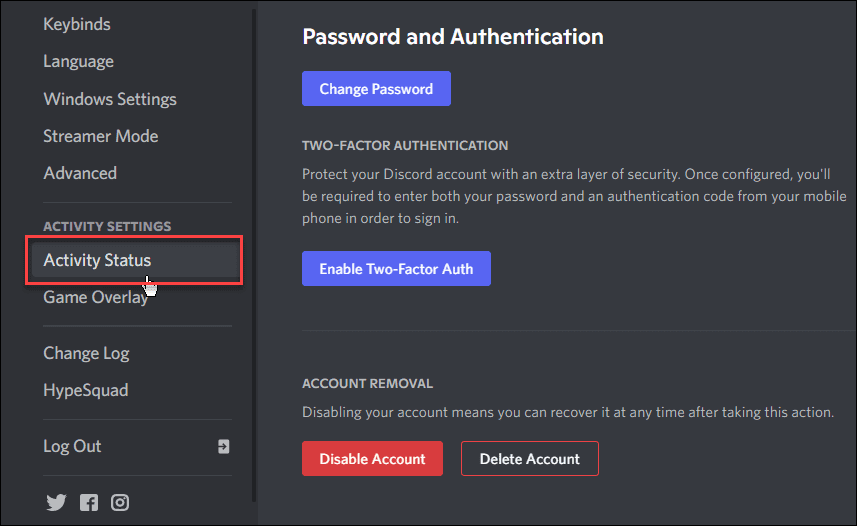
Task: Click the log out arrow icon
Action: (x=223, y=446)
